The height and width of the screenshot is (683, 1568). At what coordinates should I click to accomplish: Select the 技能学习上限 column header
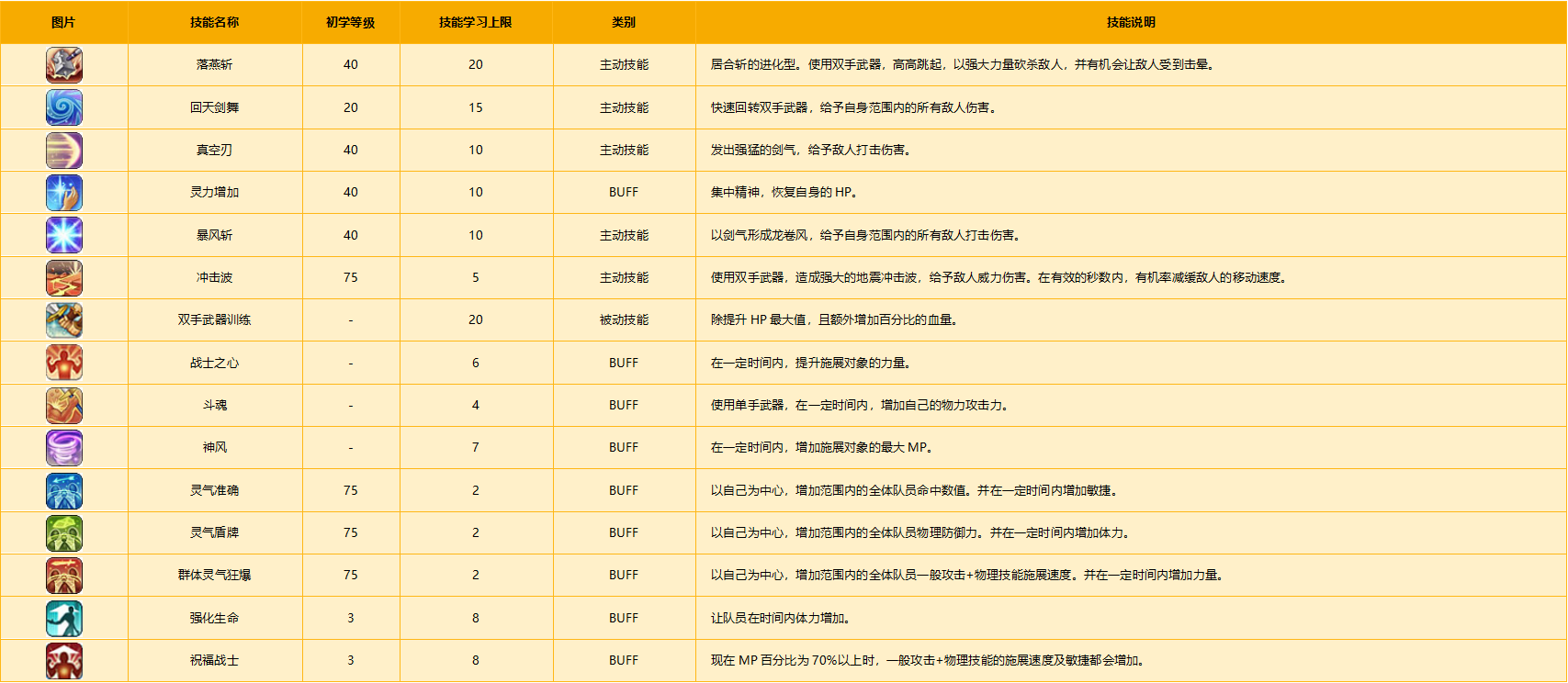[x=475, y=22]
